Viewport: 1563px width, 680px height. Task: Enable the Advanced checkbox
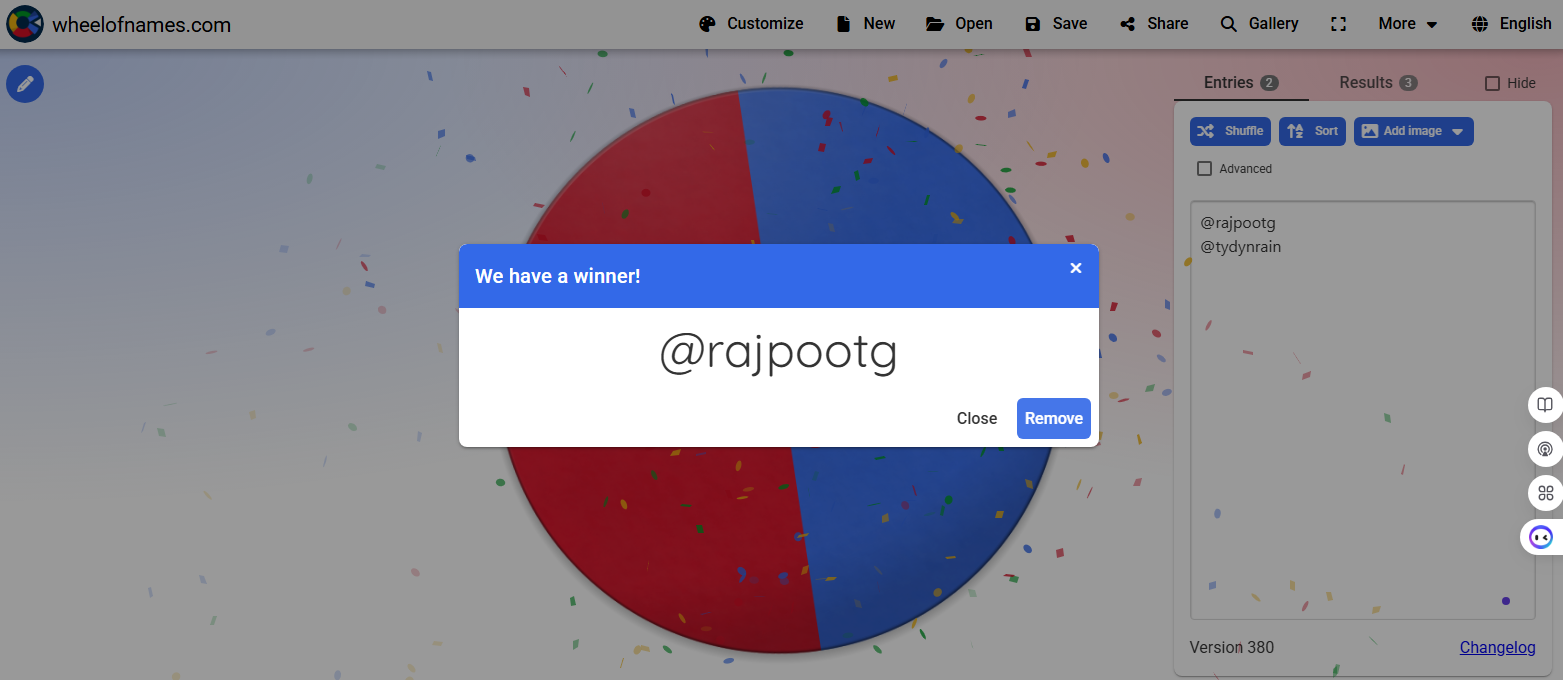click(1205, 169)
